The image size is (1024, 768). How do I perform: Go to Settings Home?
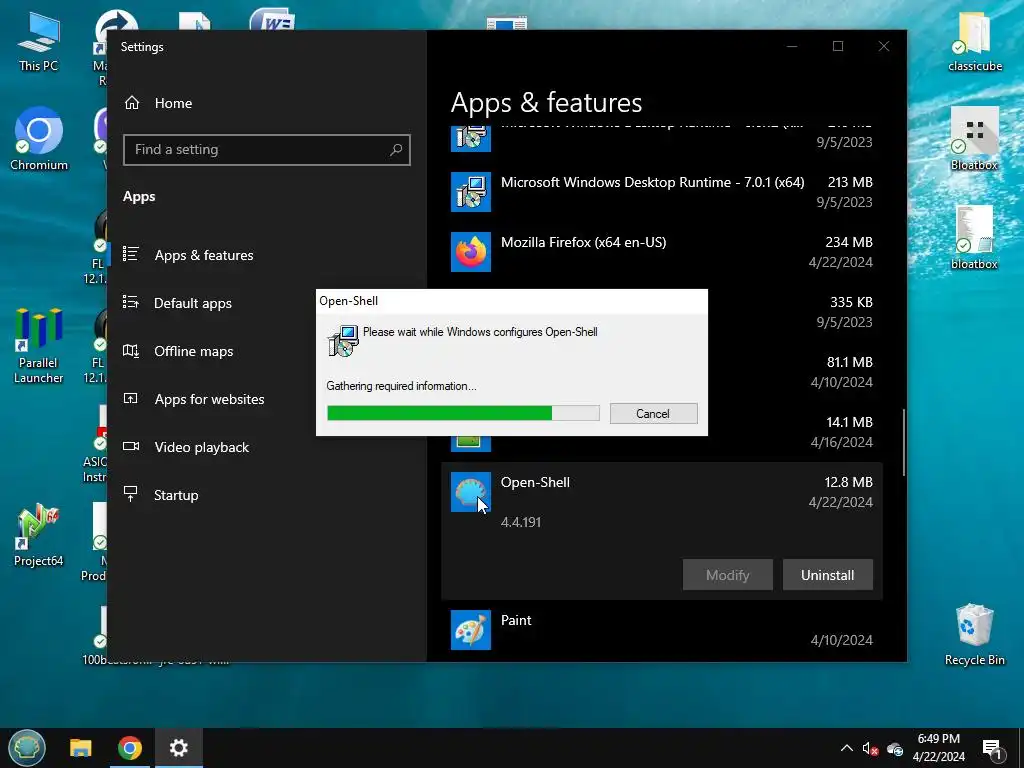pos(173,103)
